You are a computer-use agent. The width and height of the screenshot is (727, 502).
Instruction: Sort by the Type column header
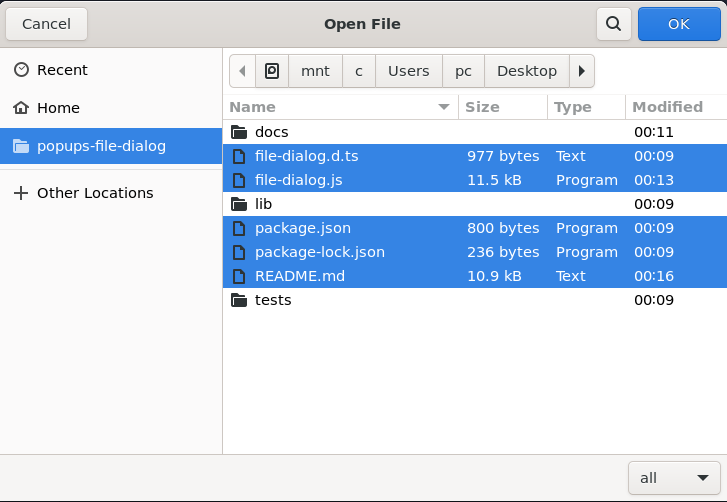point(587,107)
